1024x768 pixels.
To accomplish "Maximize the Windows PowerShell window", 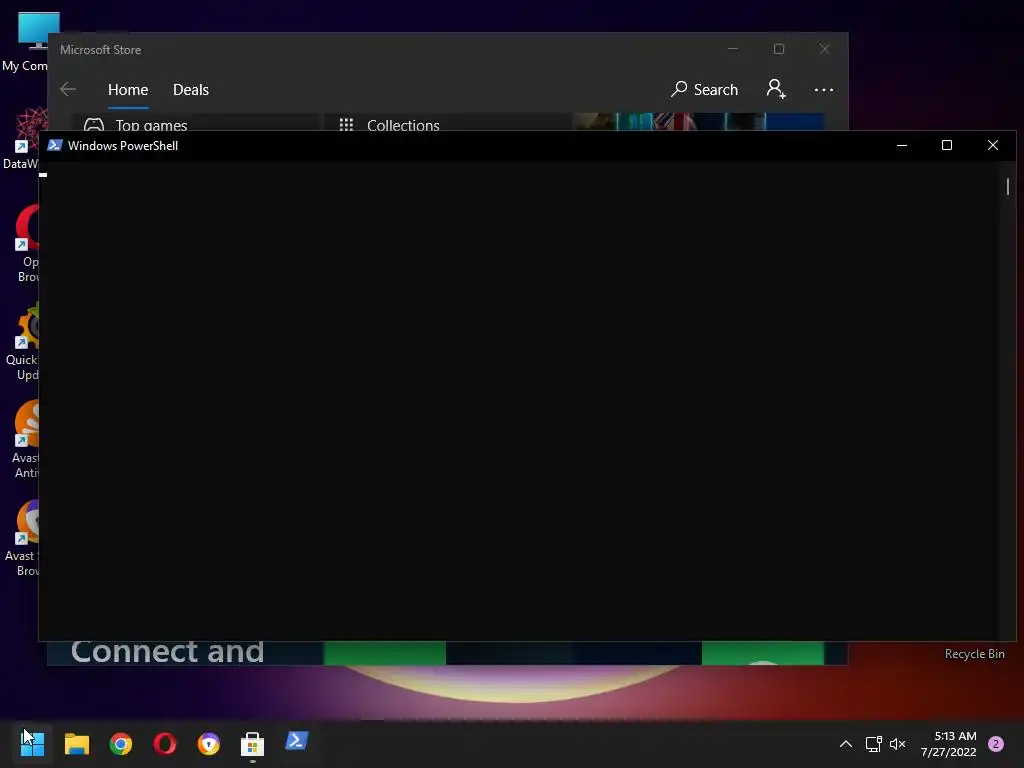I will pyautogui.click(x=947, y=145).
